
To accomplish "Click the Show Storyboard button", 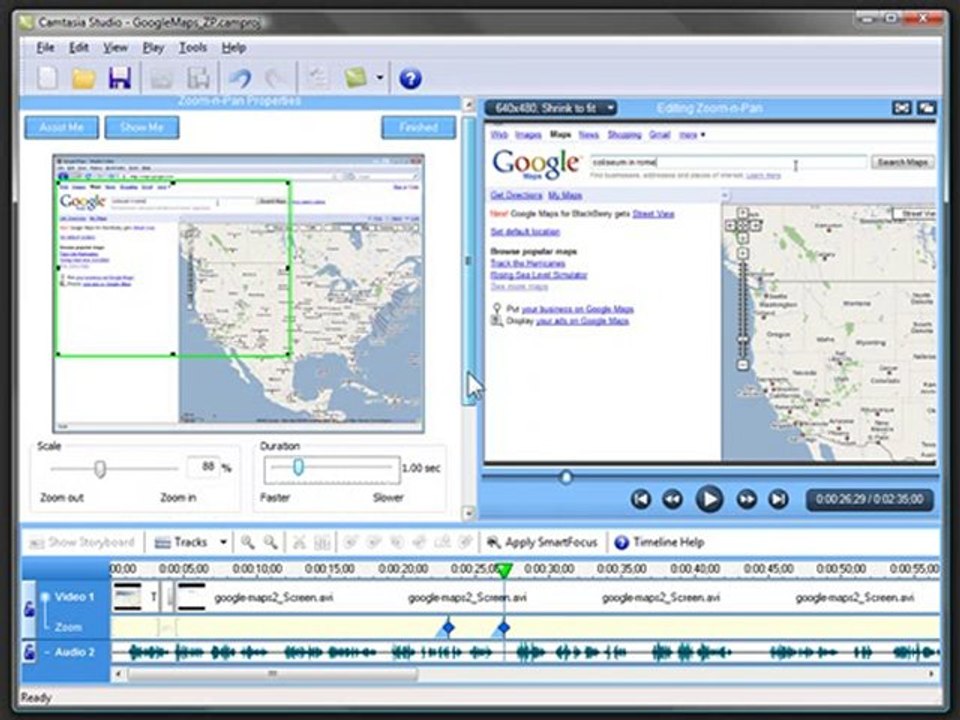I will point(82,542).
